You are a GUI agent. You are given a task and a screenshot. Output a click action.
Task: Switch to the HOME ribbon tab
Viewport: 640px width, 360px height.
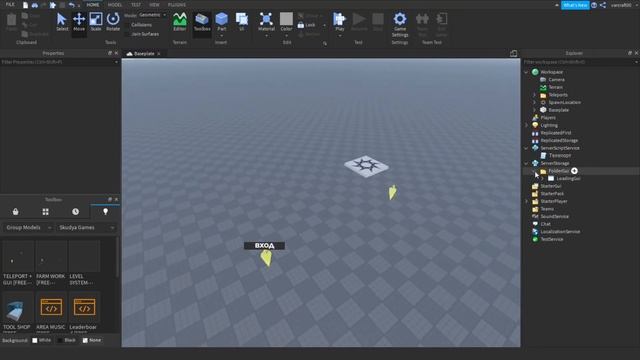(x=93, y=4)
